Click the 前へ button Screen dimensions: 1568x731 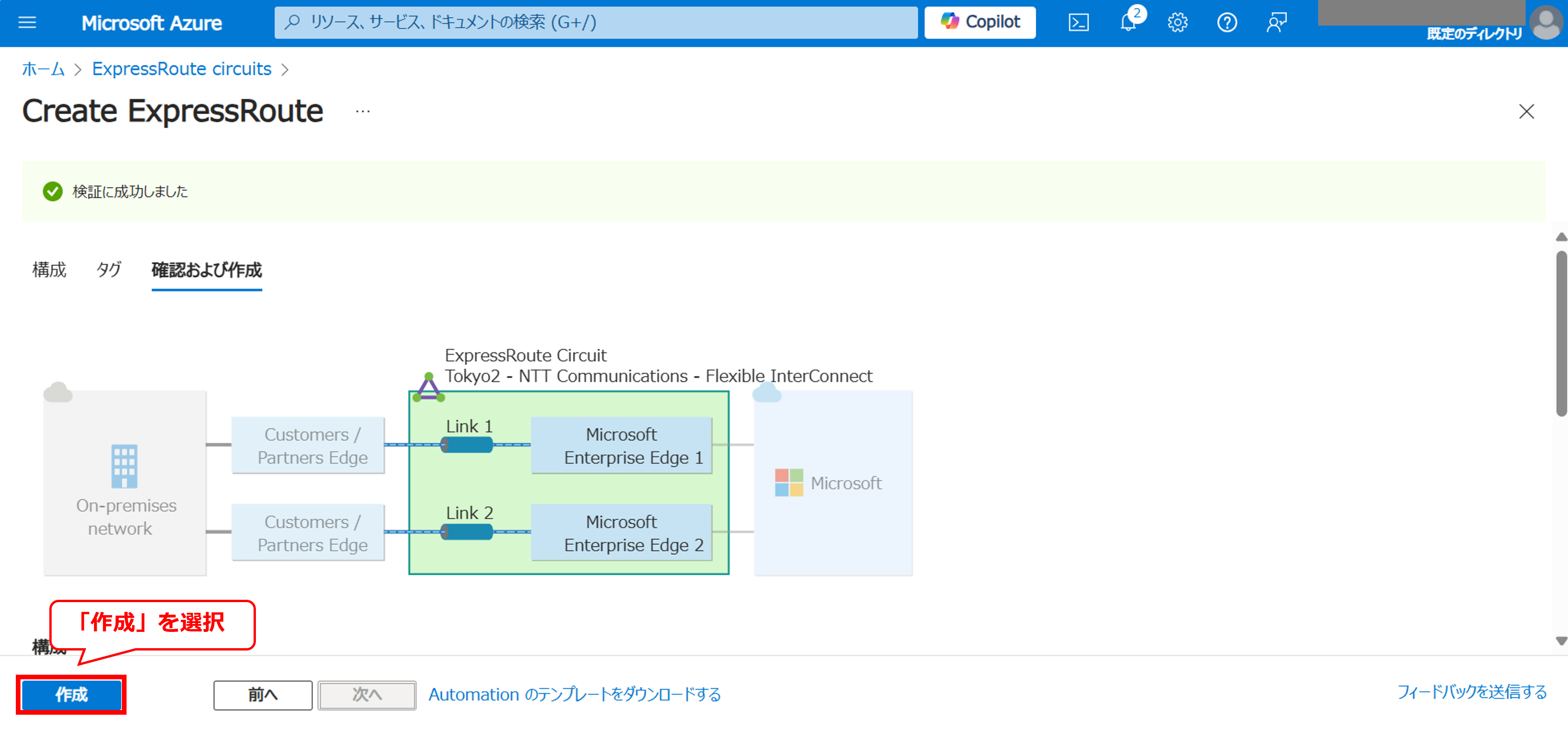262,695
